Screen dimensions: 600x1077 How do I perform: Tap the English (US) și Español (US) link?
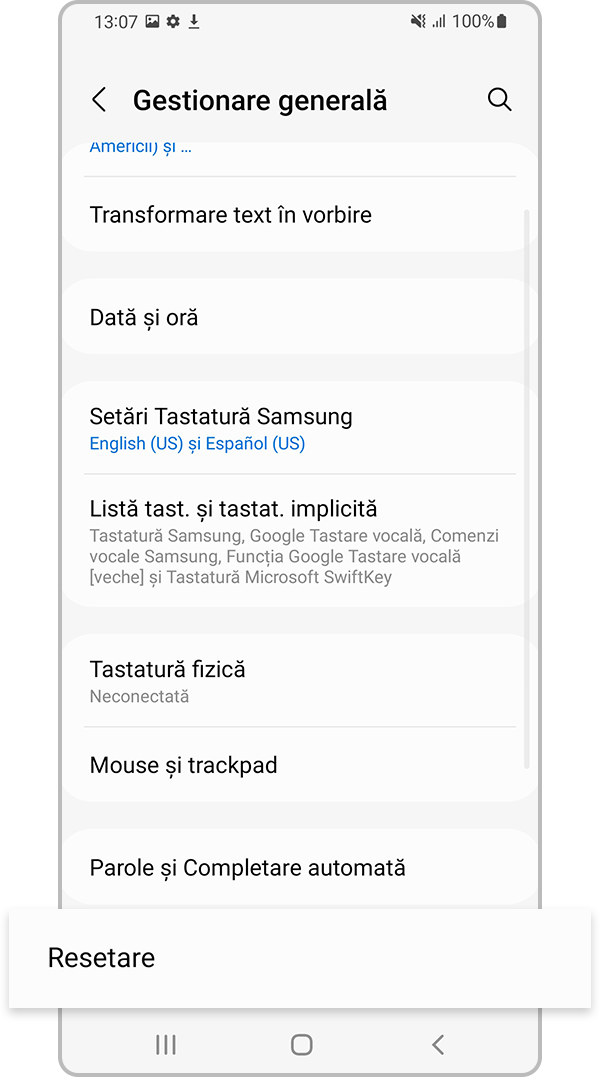coord(197,444)
